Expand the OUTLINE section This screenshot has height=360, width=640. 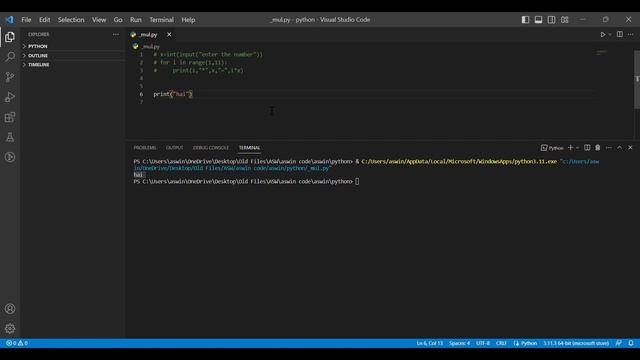click(38, 56)
